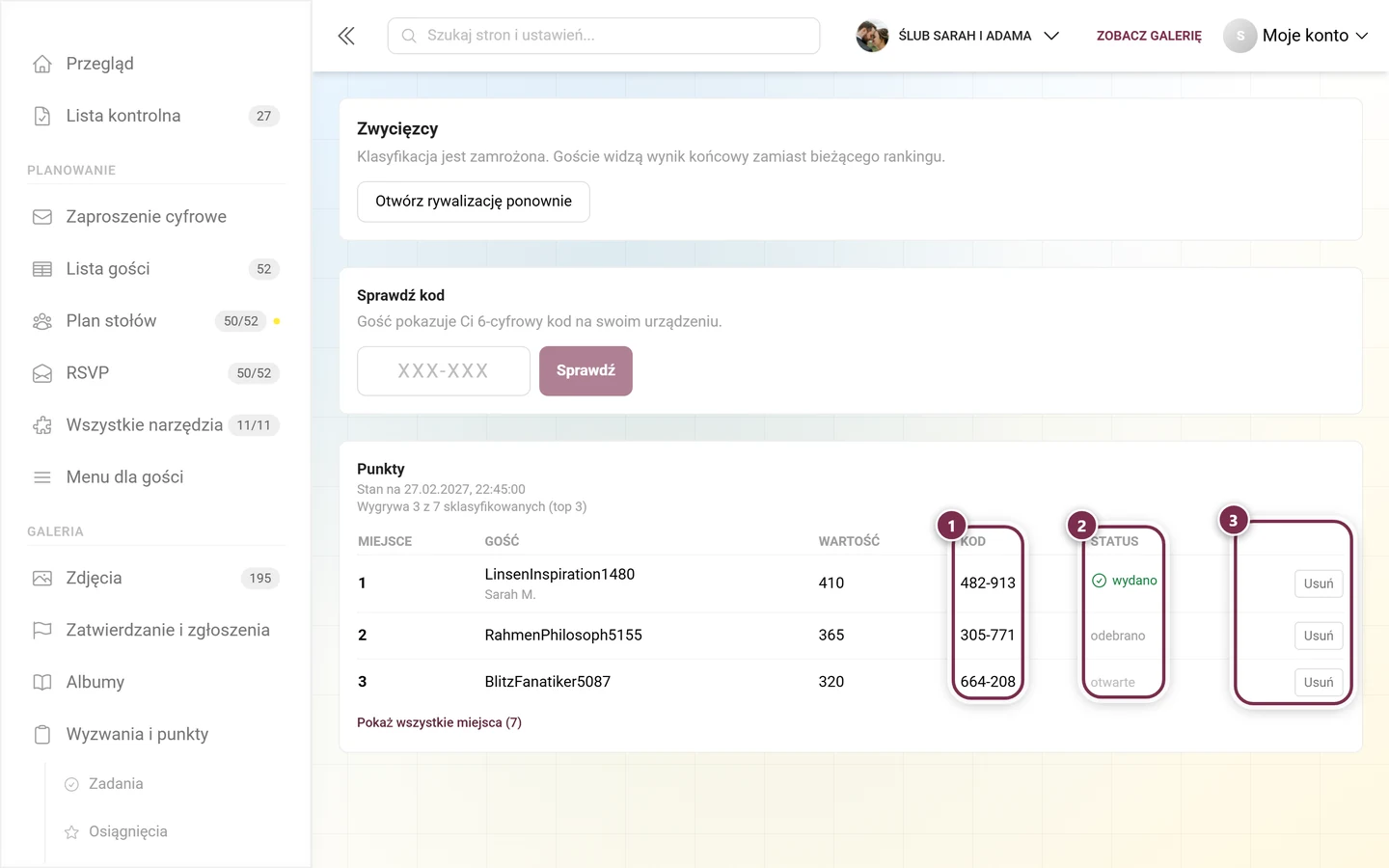Click Wszystkie narzędzia puzzle icon

point(42,425)
